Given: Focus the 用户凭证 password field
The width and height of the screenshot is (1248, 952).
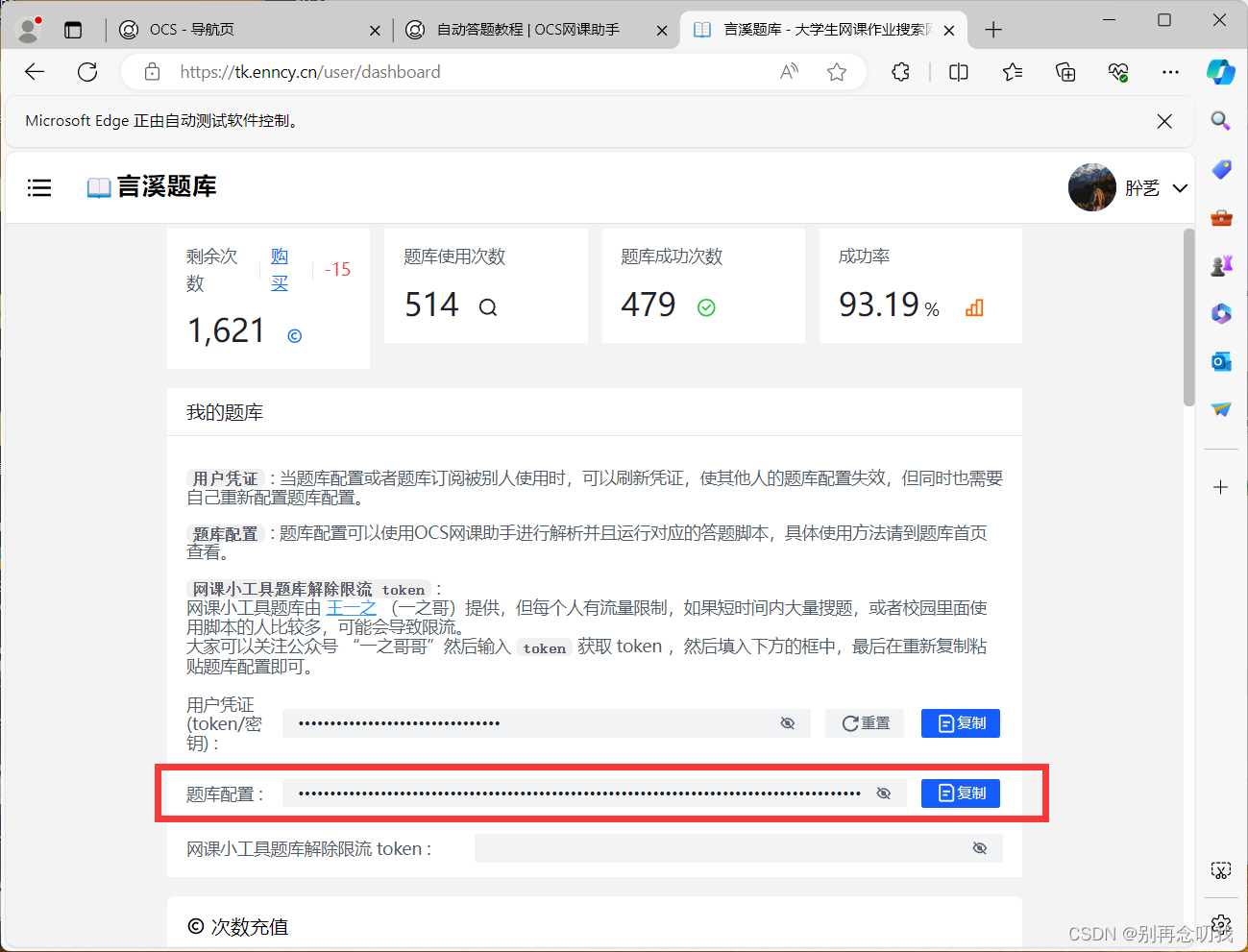Looking at the screenshot, I should click(x=547, y=723).
